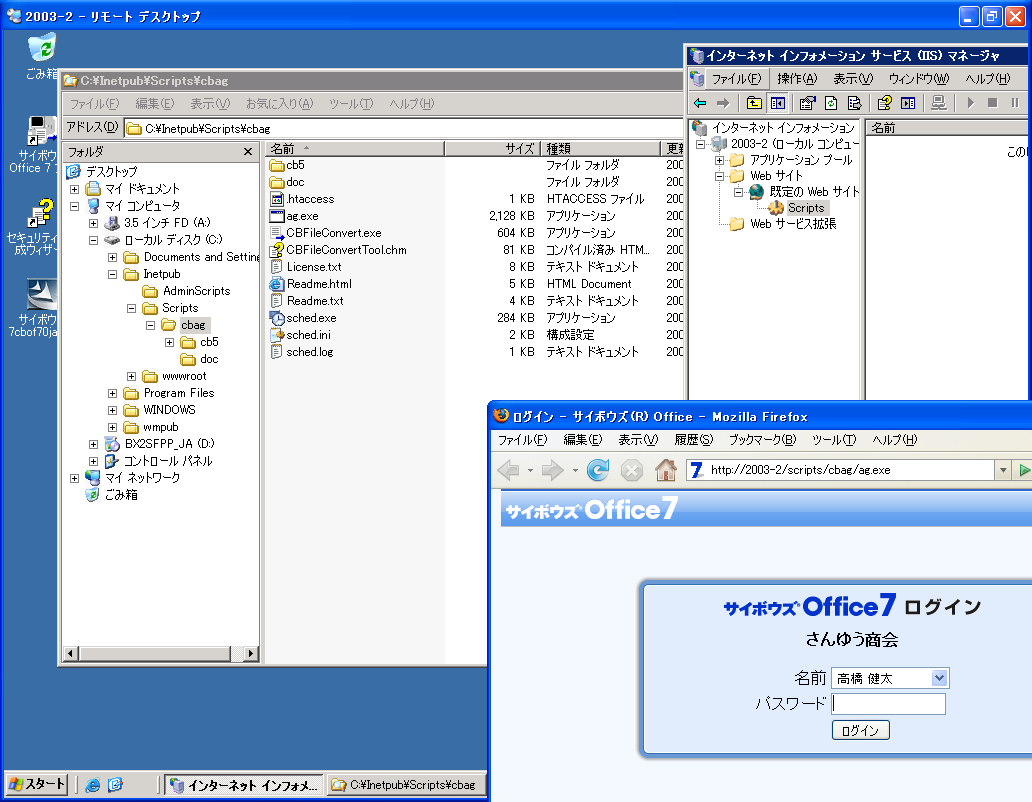Click IIS Manager export list icon
Screen dimensions: 1032x802
coord(854,103)
